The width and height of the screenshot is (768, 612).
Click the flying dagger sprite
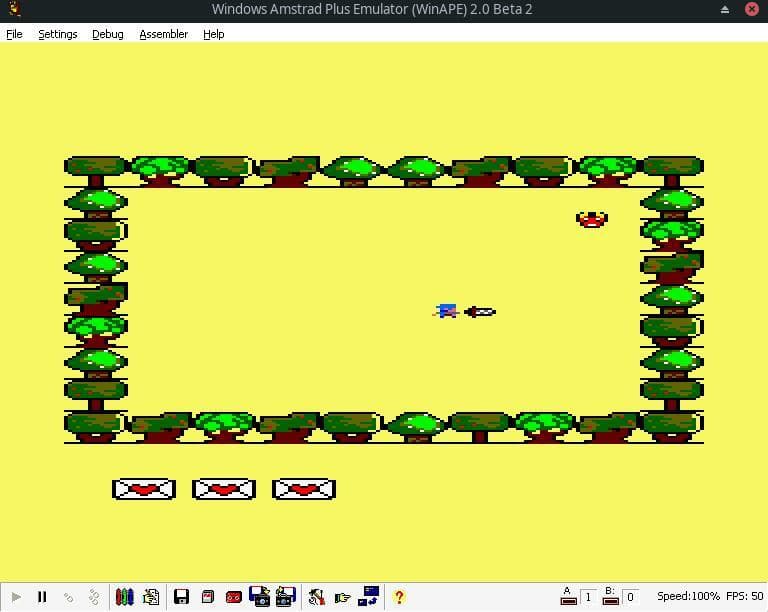click(x=480, y=311)
